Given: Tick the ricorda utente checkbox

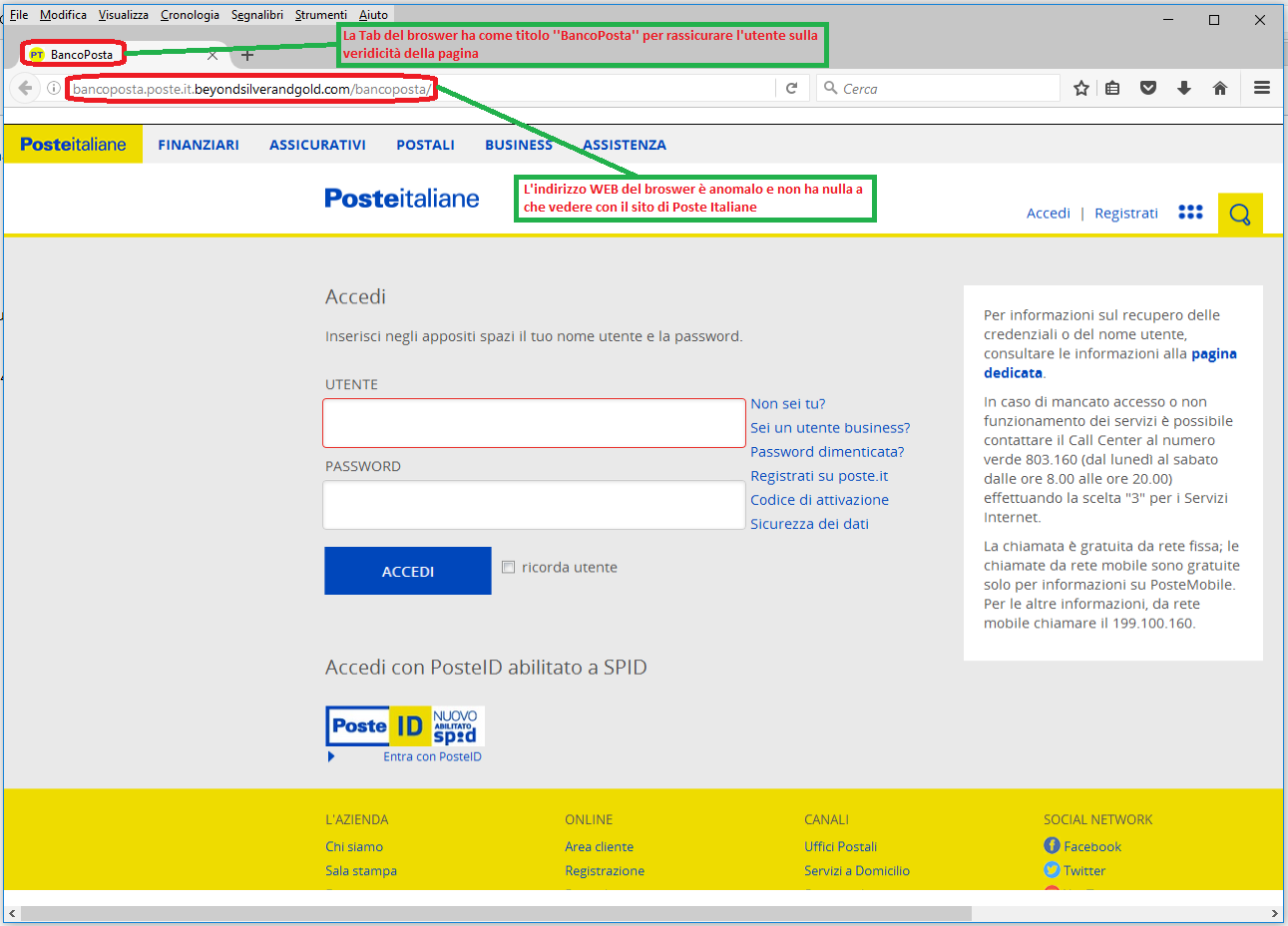Looking at the screenshot, I should click(509, 567).
